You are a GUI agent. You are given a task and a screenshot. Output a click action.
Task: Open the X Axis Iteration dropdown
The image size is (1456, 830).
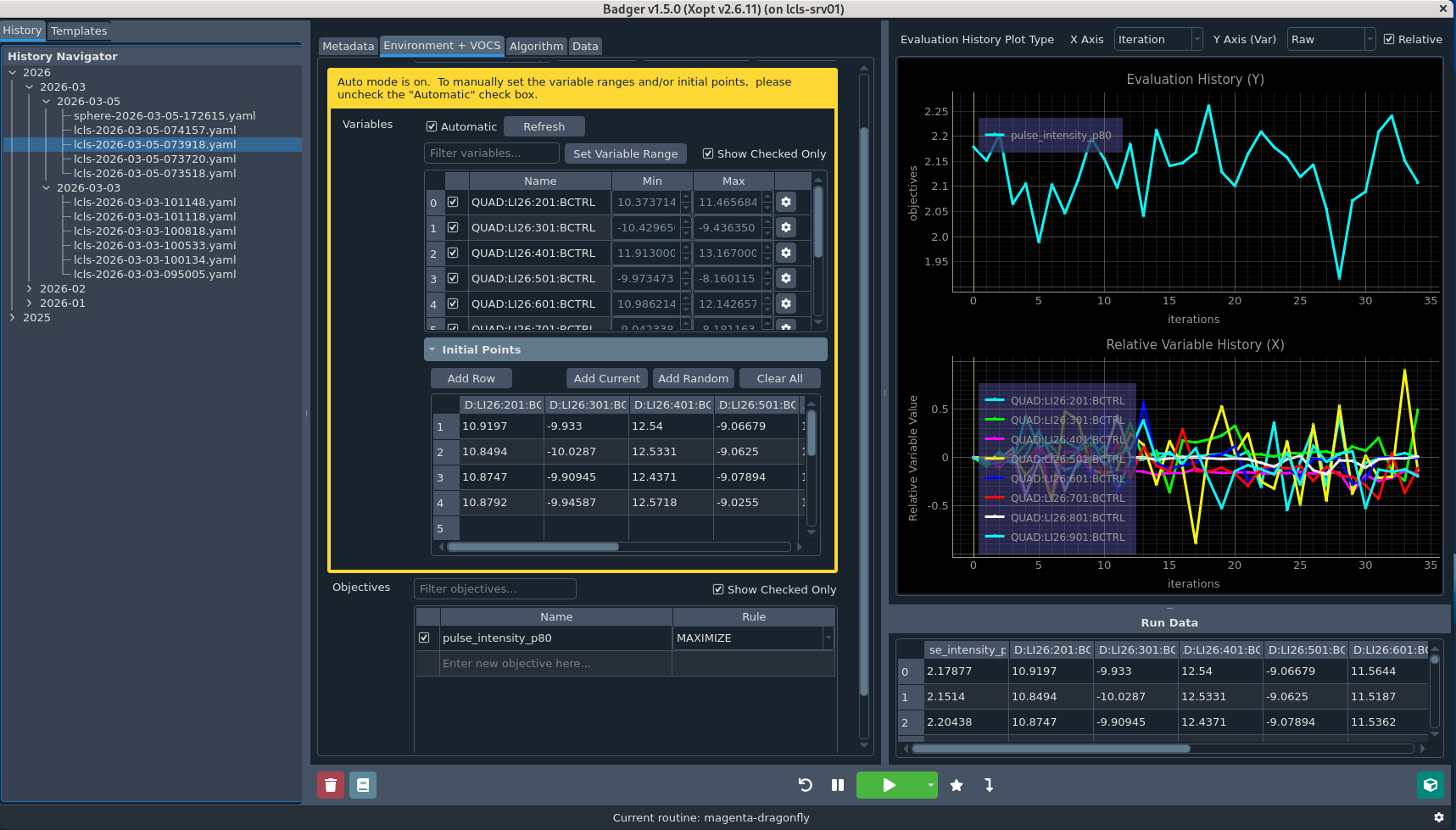(1158, 40)
